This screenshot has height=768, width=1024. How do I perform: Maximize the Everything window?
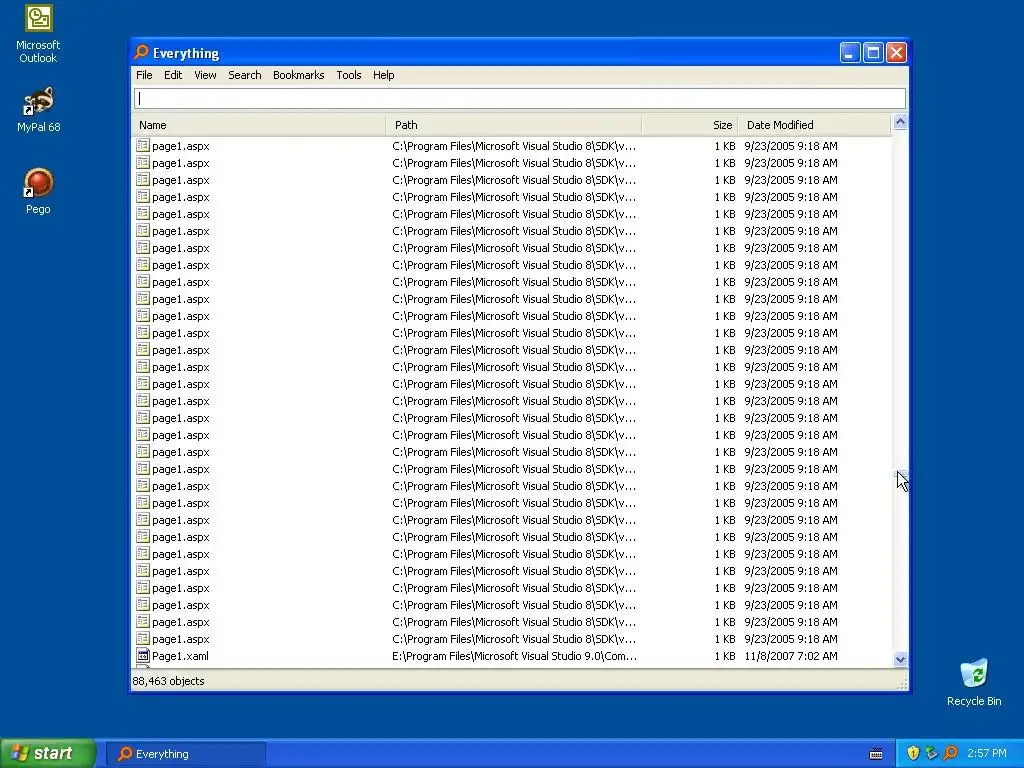(873, 52)
